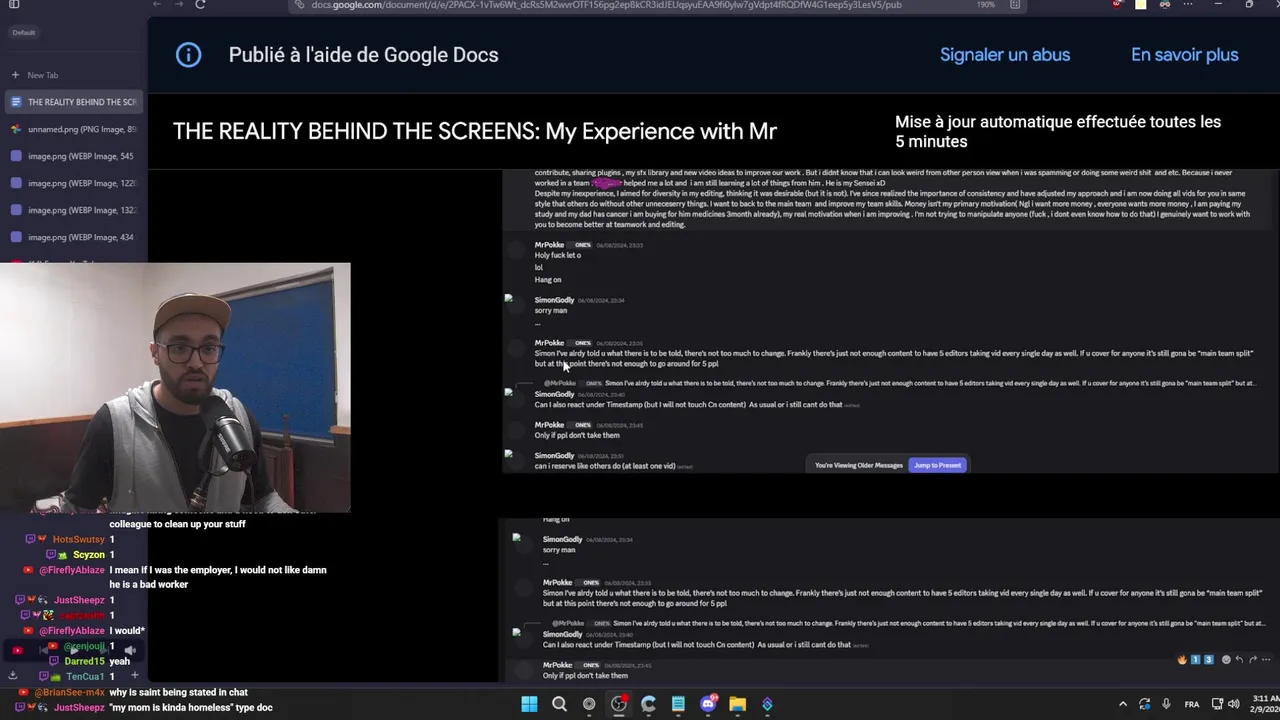1280x720 pixels.
Task: Switch to image.png WEBP Image 545 tab
Action: (72, 156)
